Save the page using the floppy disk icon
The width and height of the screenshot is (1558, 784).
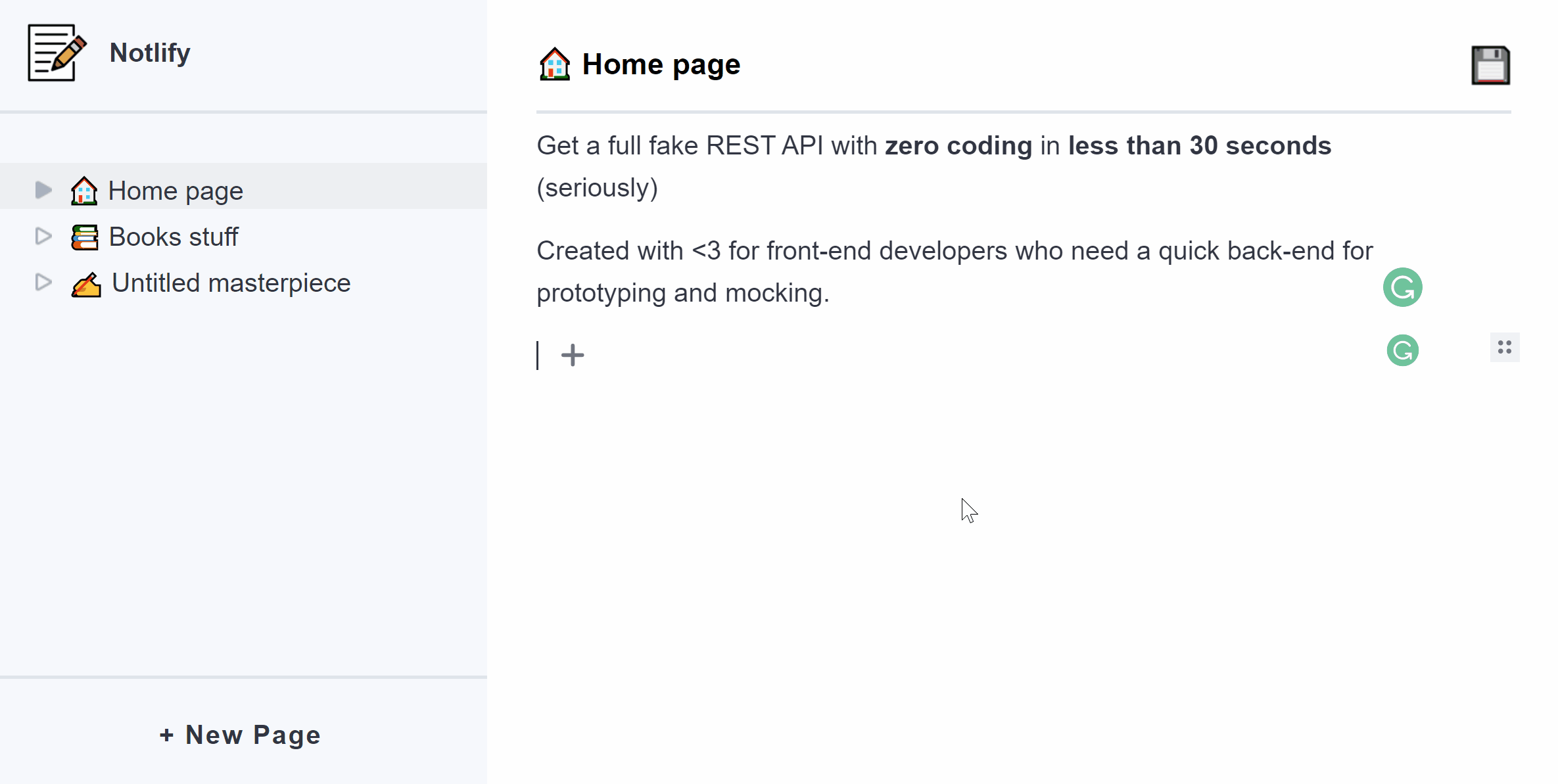[x=1490, y=64]
